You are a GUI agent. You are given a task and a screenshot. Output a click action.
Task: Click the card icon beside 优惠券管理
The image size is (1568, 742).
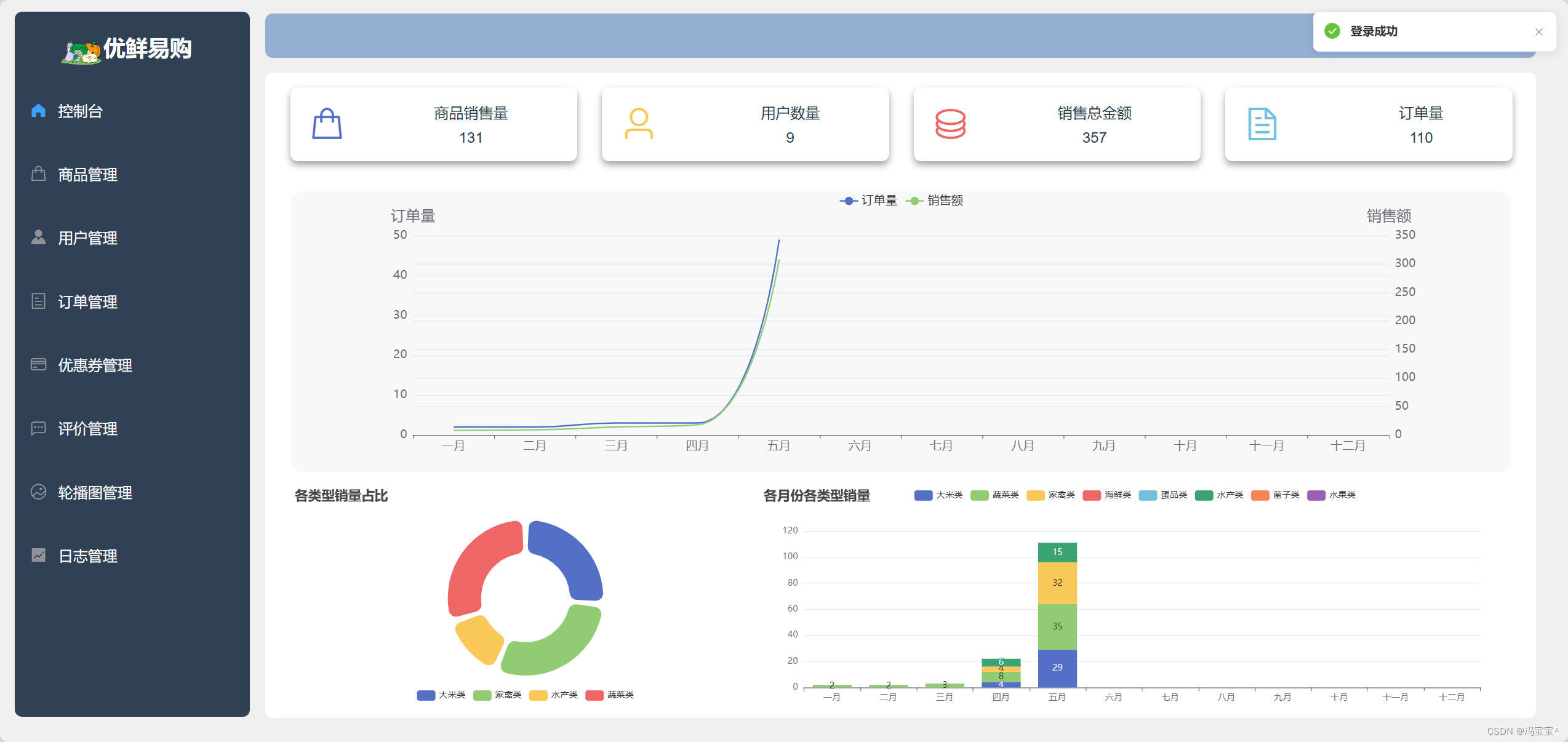[x=38, y=365]
